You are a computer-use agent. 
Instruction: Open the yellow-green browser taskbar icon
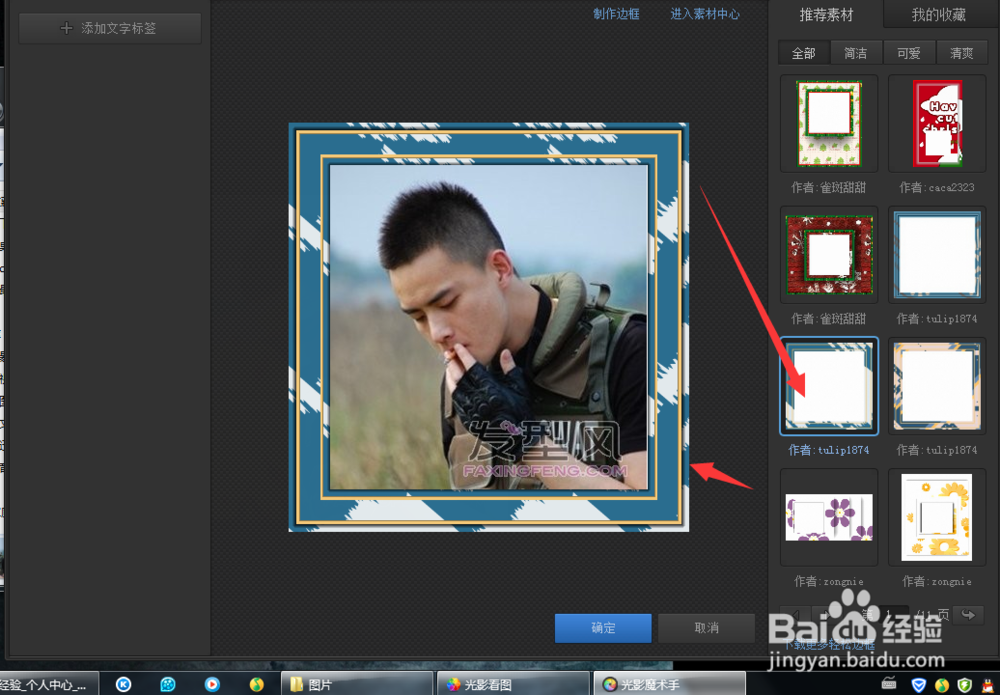pyautogui.click(x=256, y=685)
